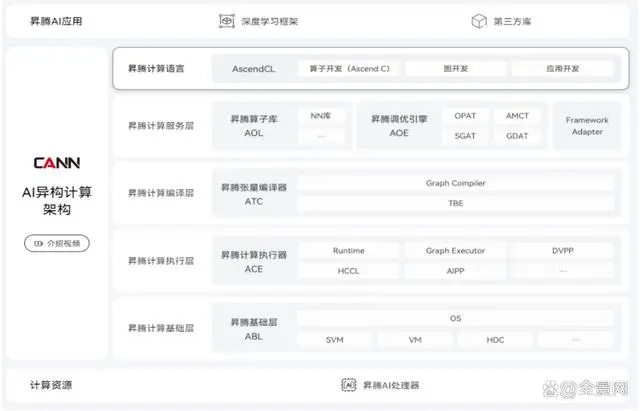The image size is (640, 411).
Task: Select the TBE bar
Action: (x=454, y=203)
